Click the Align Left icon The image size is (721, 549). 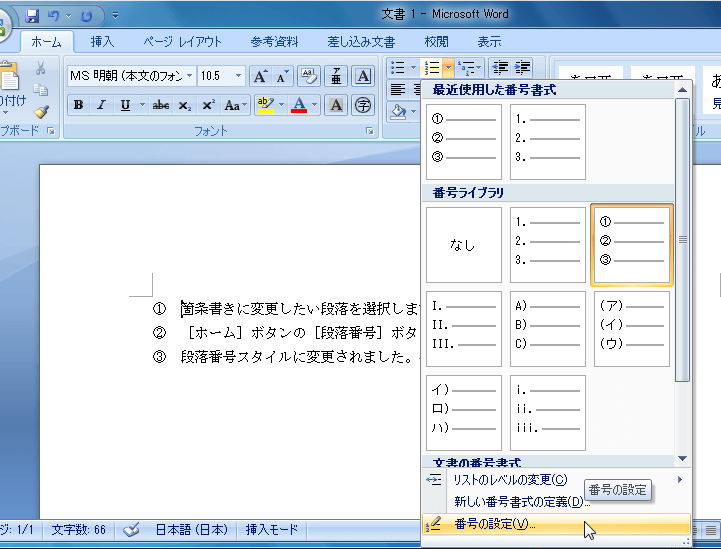pyautogui.click(x=398, y=90)
